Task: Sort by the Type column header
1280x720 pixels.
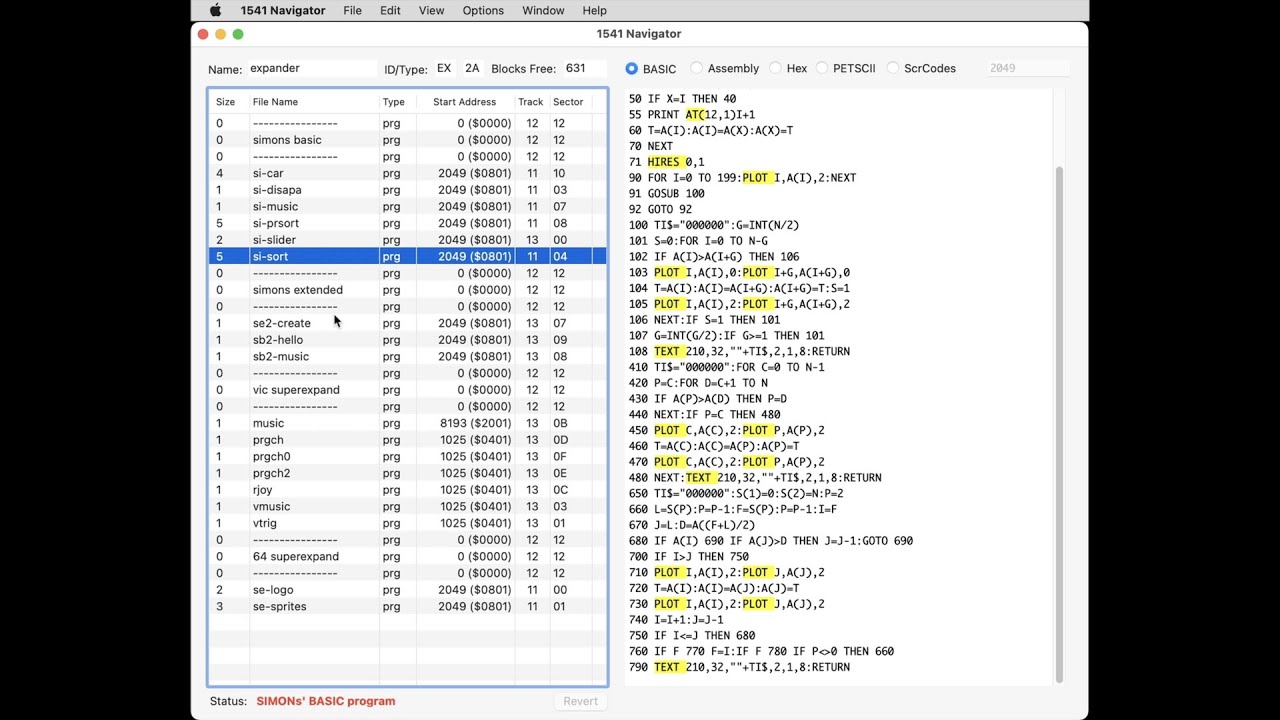Action: (x=397, y=102)
